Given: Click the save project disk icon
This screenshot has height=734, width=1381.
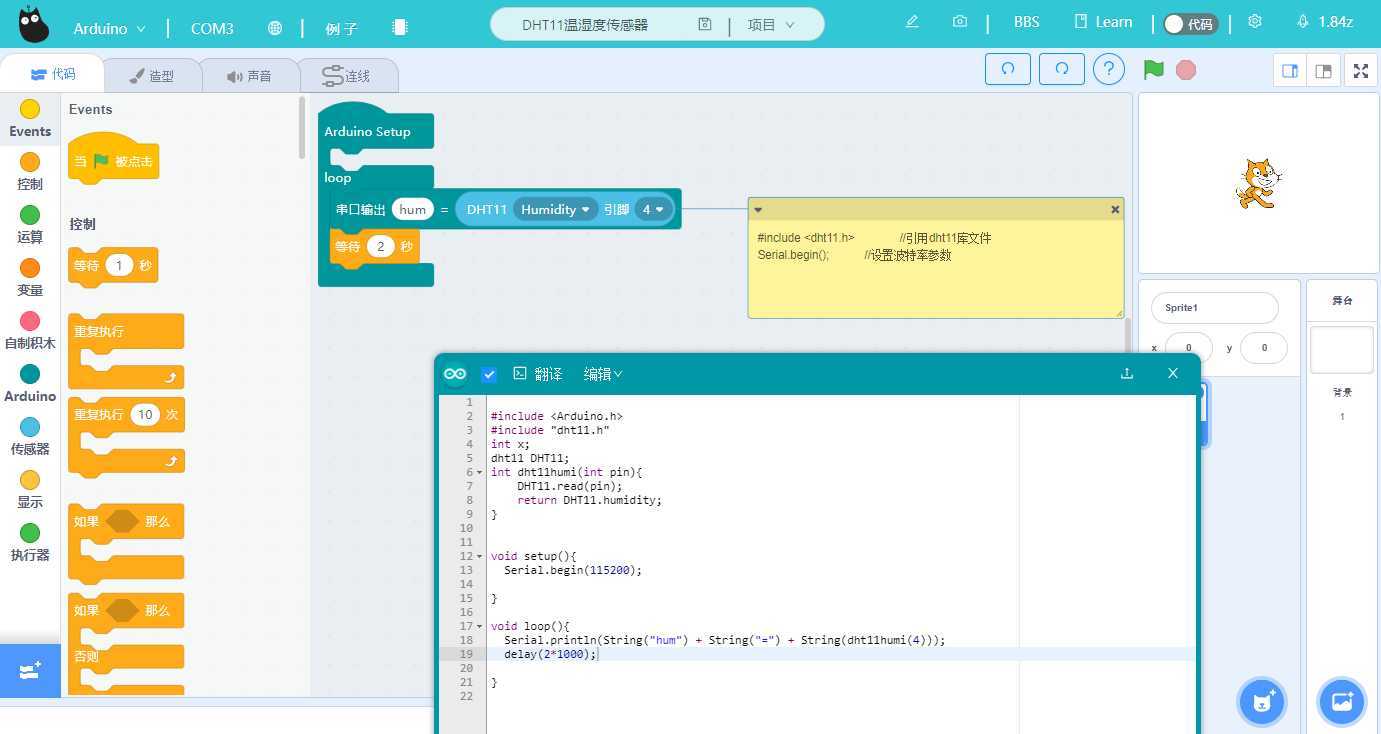Looking at the screenshot, I should pos(705,24).
